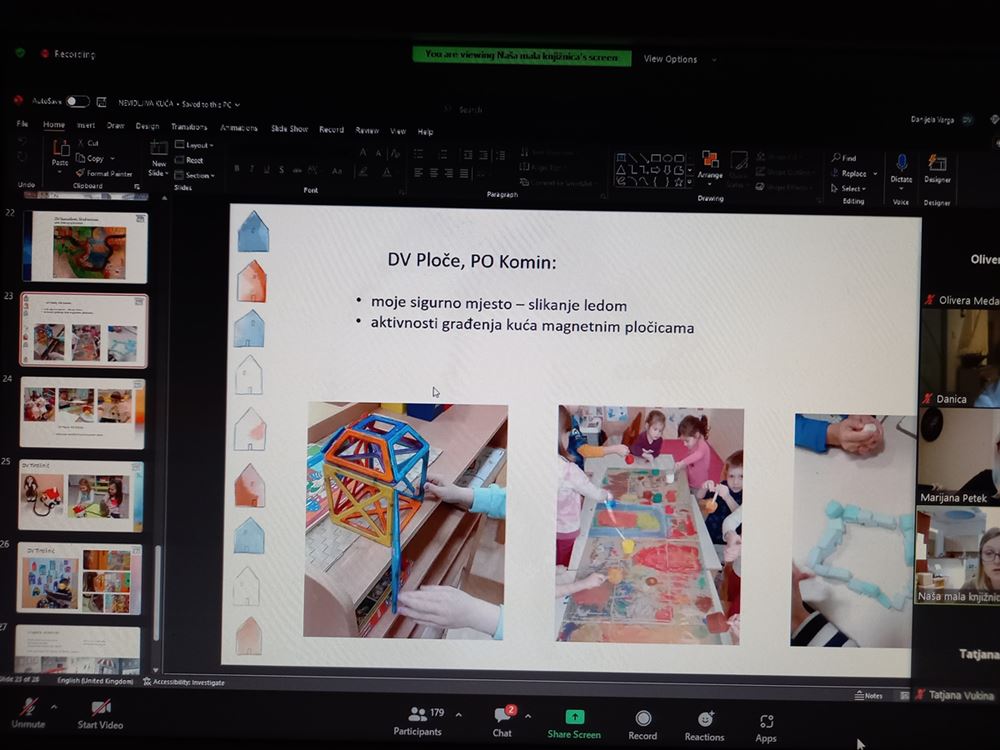The image size is (1000, 750).
Task: Toggle the Notes pane in status bar
Action: pos(869,695)
